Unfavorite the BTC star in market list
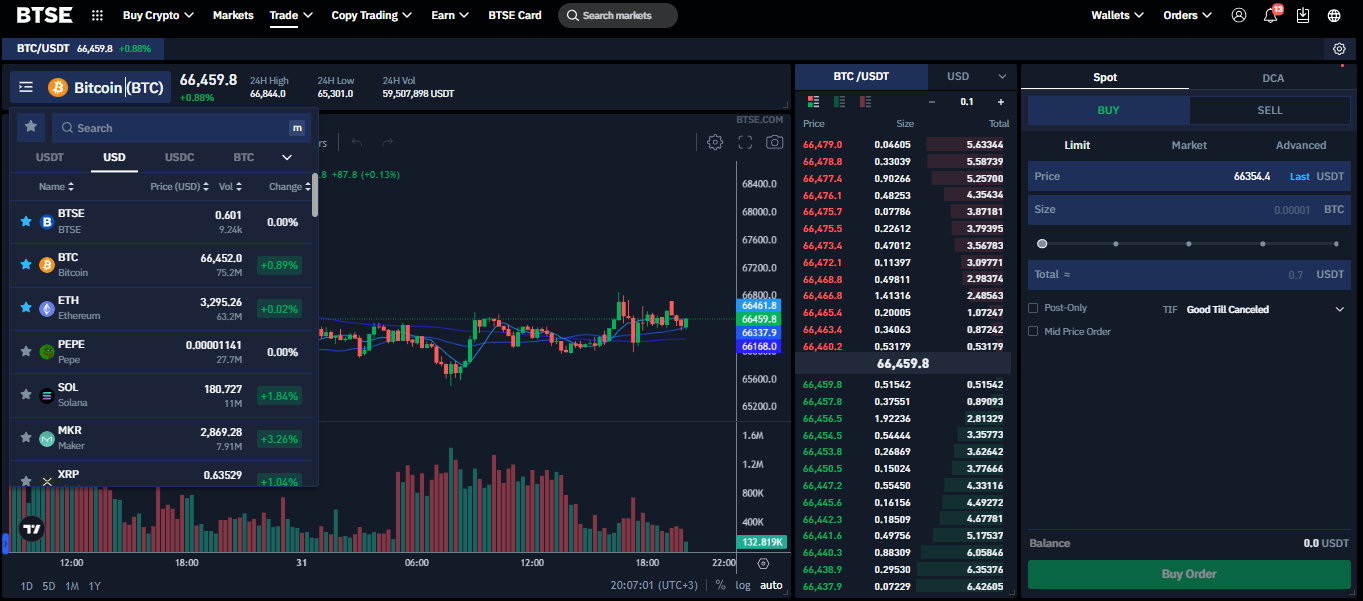The image size is (1363, 601). (x=26, y=265)
